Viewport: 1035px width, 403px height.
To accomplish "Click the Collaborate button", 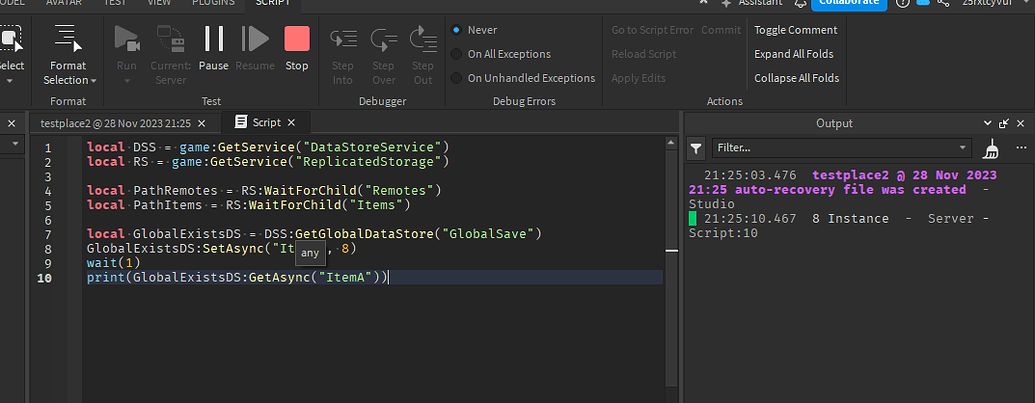I will pyautogui.click(x=849, y=3).
